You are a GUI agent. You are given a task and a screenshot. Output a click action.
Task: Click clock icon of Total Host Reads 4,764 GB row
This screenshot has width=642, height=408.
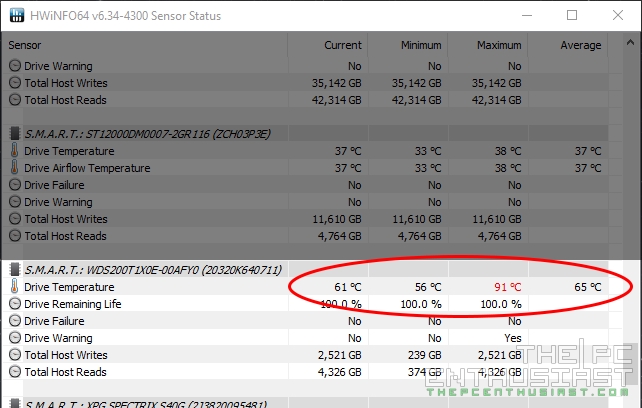pyautogui.click(x=15, y=236)
